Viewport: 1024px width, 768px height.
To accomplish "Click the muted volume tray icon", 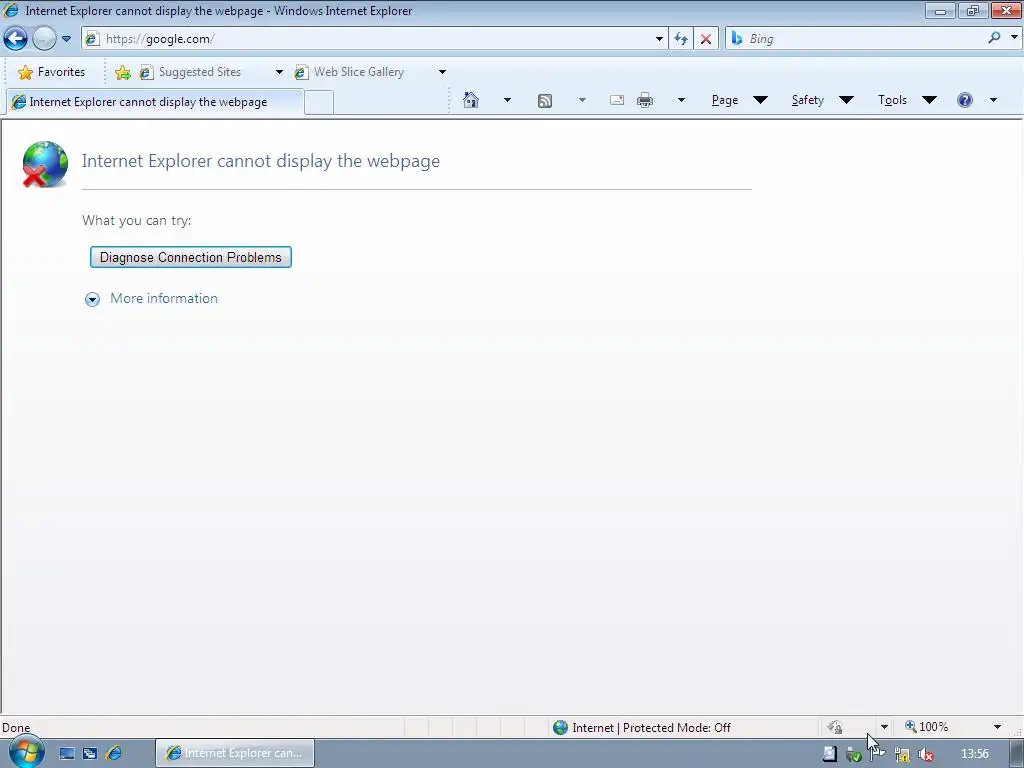I will [x=925, y=754].
